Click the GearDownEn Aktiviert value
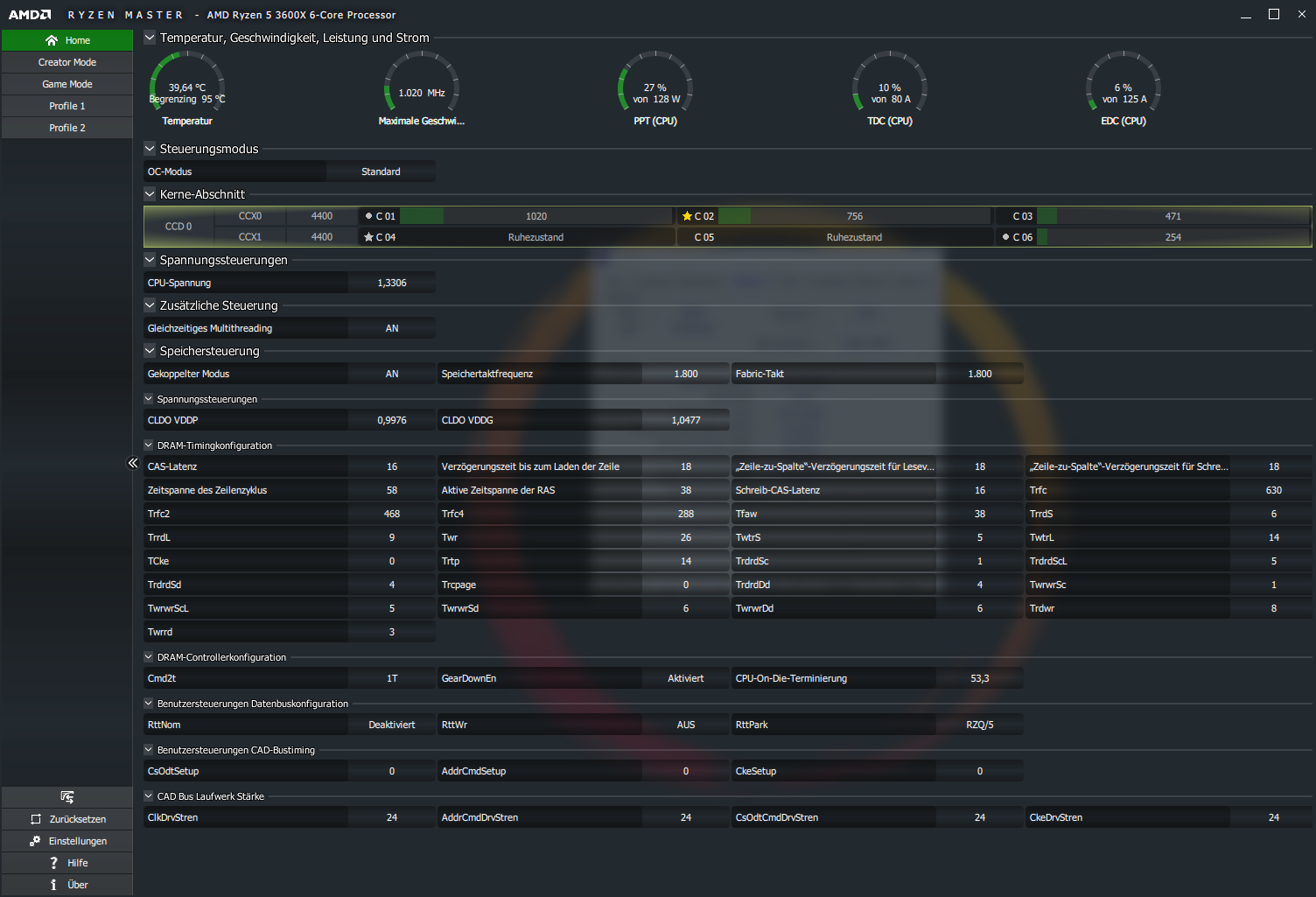This screenshot has width=1316, height=897. tap(686, 678)
